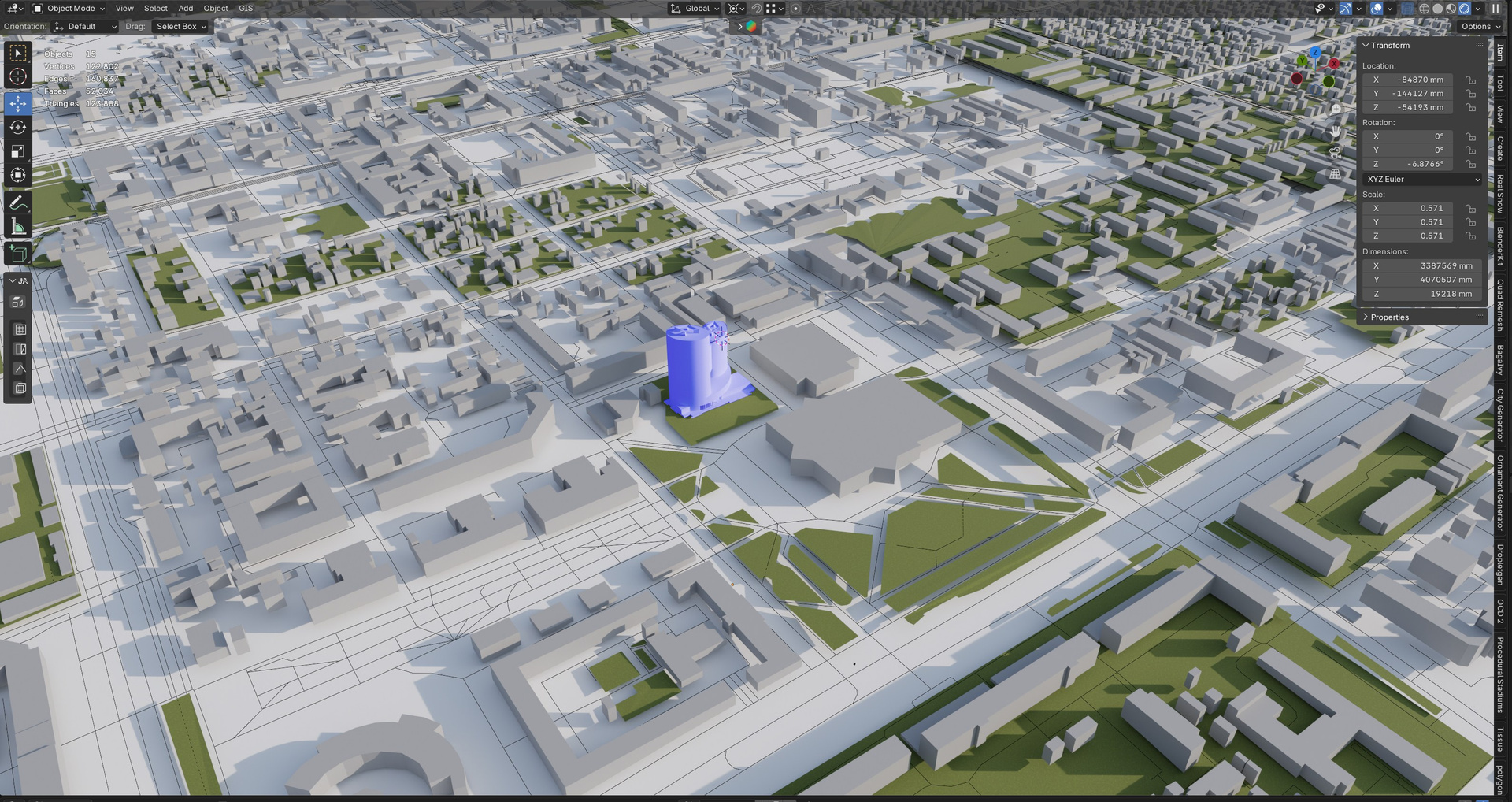Switch to the City Generator sidebar tab
The height and width of the screenshot is (802, 1512).
tap(1500, 414)
